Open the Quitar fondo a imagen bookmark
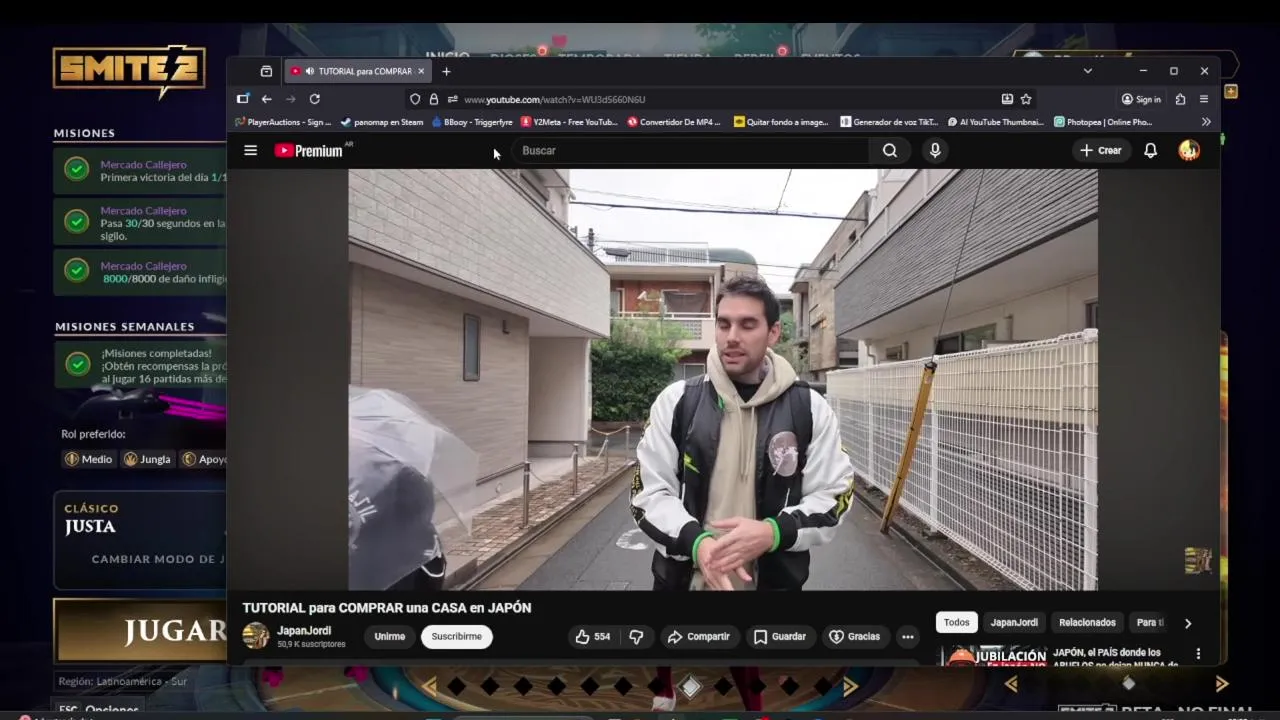This screenshot has width=1280, height=720. (781, 122)
